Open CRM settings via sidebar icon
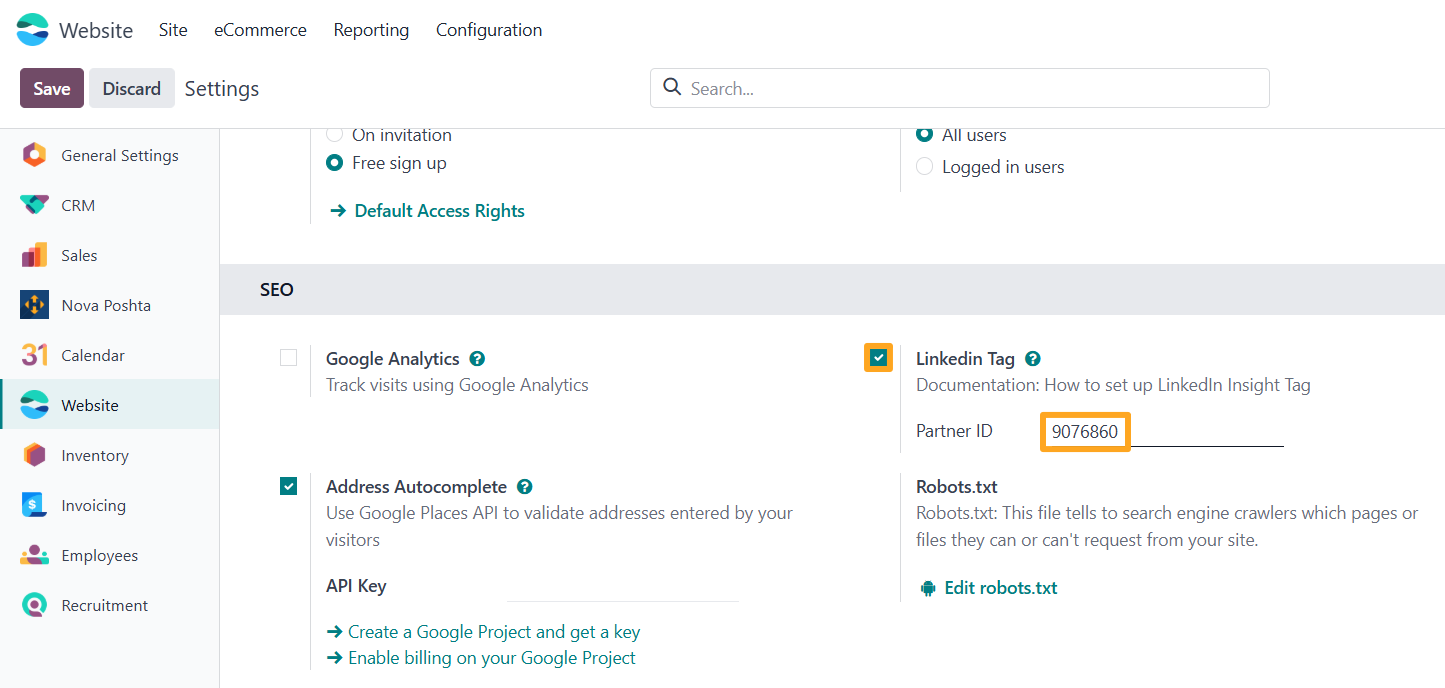 34,205
